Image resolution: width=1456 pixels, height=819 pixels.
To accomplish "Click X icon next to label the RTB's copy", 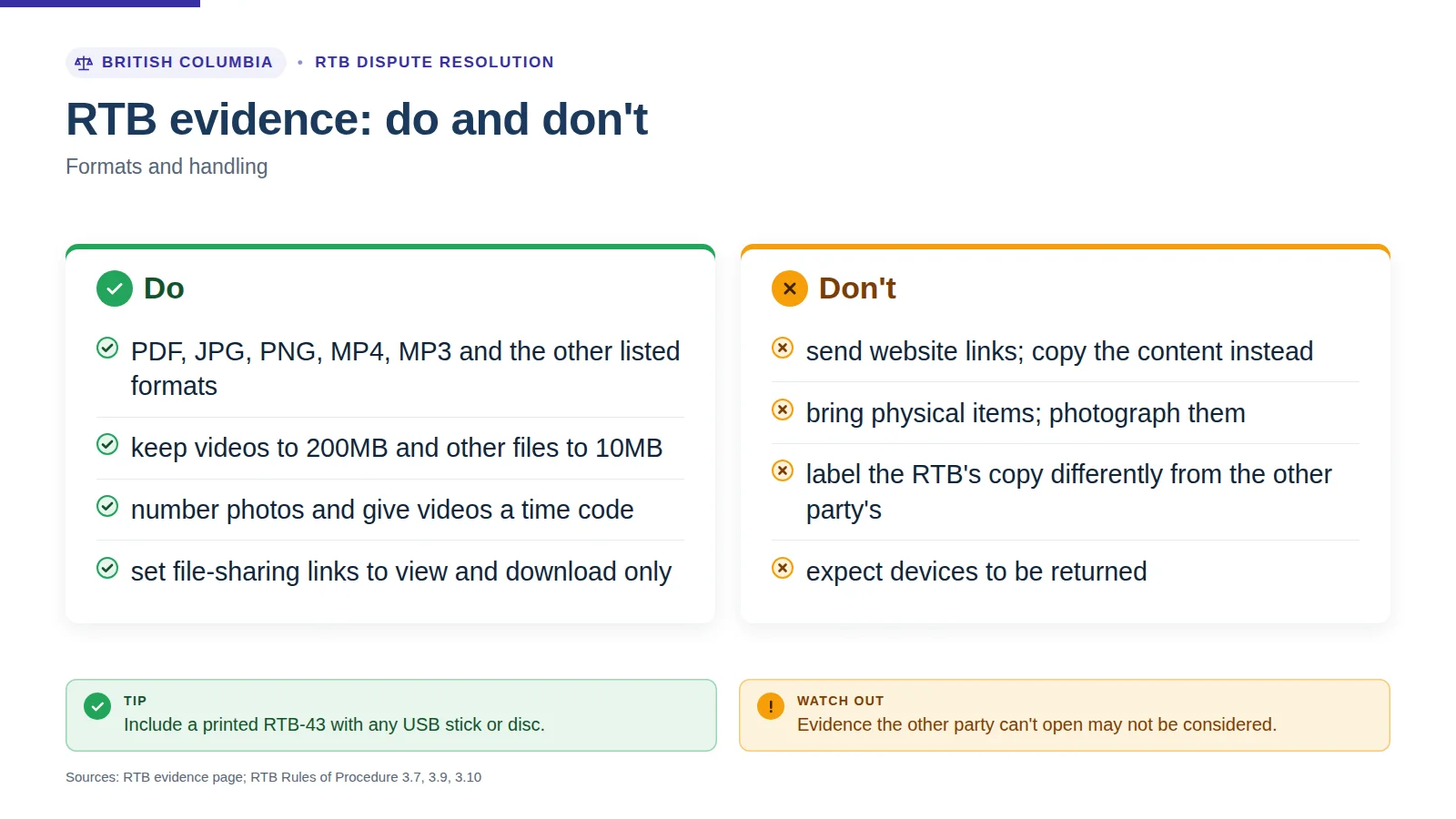I will 783,470.
